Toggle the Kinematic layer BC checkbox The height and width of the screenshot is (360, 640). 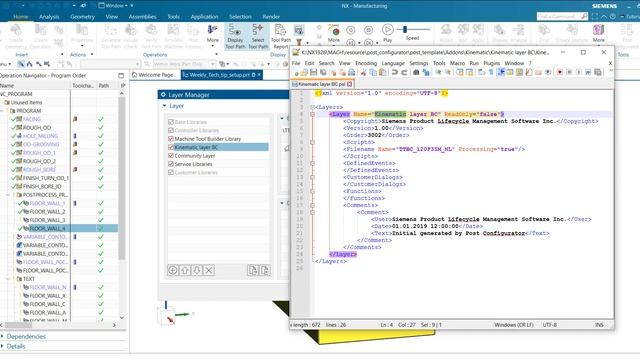[x=171, y=147]
